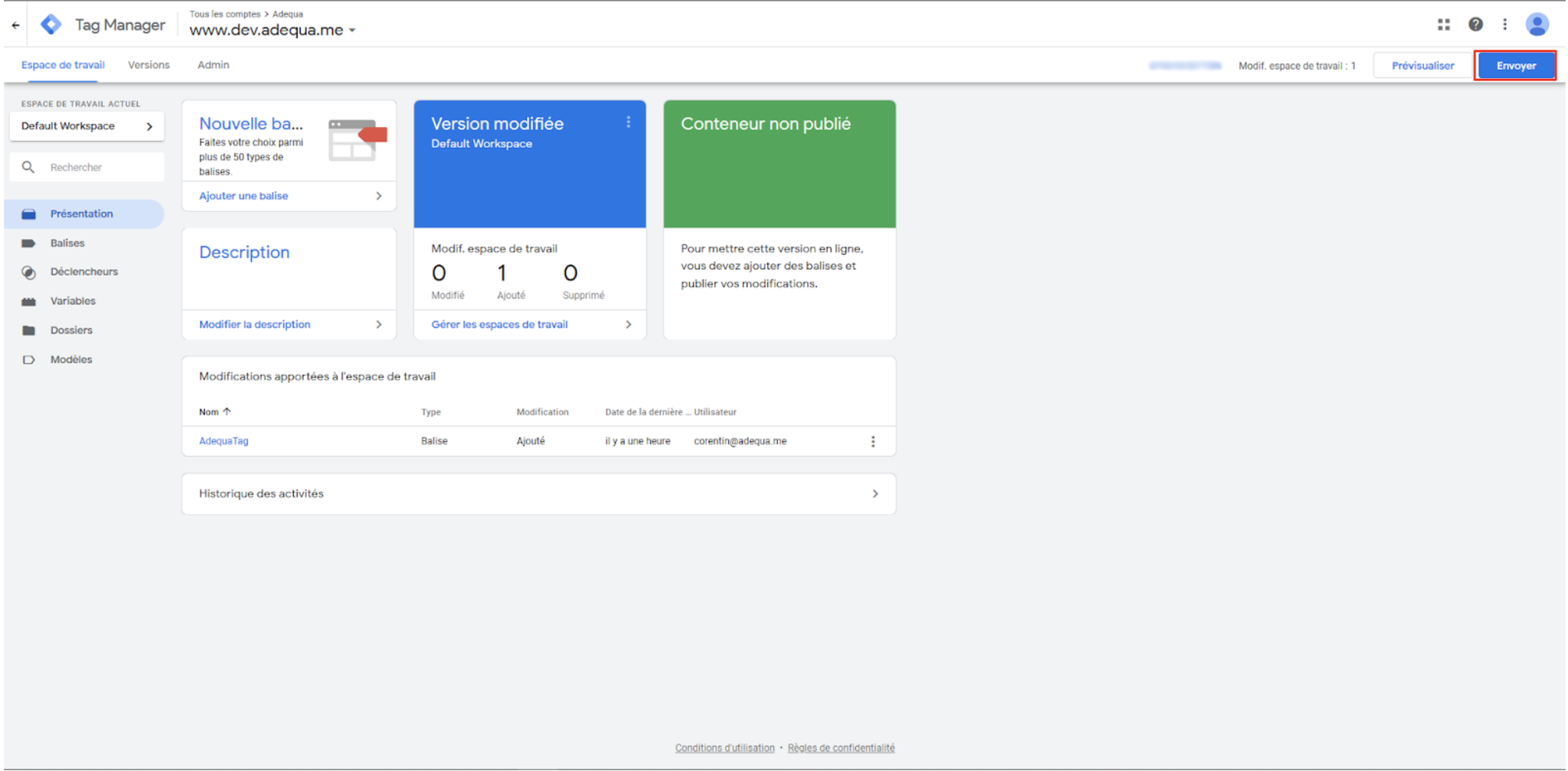This screenshot has width=1568, height=771.
Task: Open the help question mark icon
Action: pyautogui.click(x=1475, y=25)
